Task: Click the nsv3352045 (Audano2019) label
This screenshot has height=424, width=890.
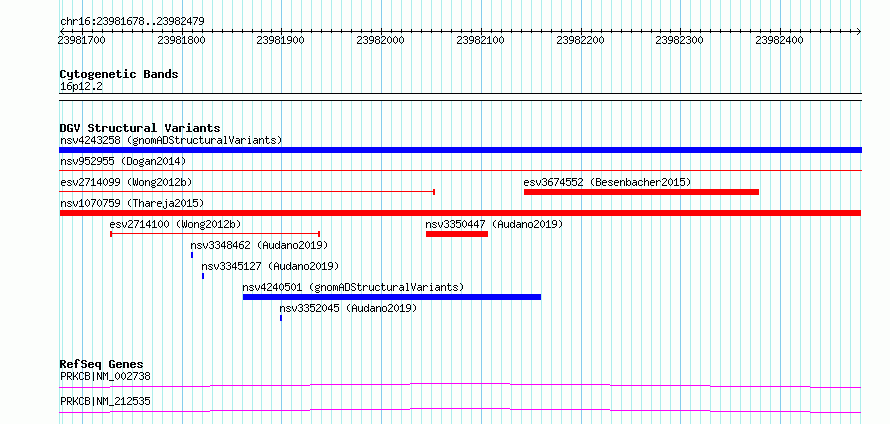Action: pyautogui.click(x=348, y=308)
